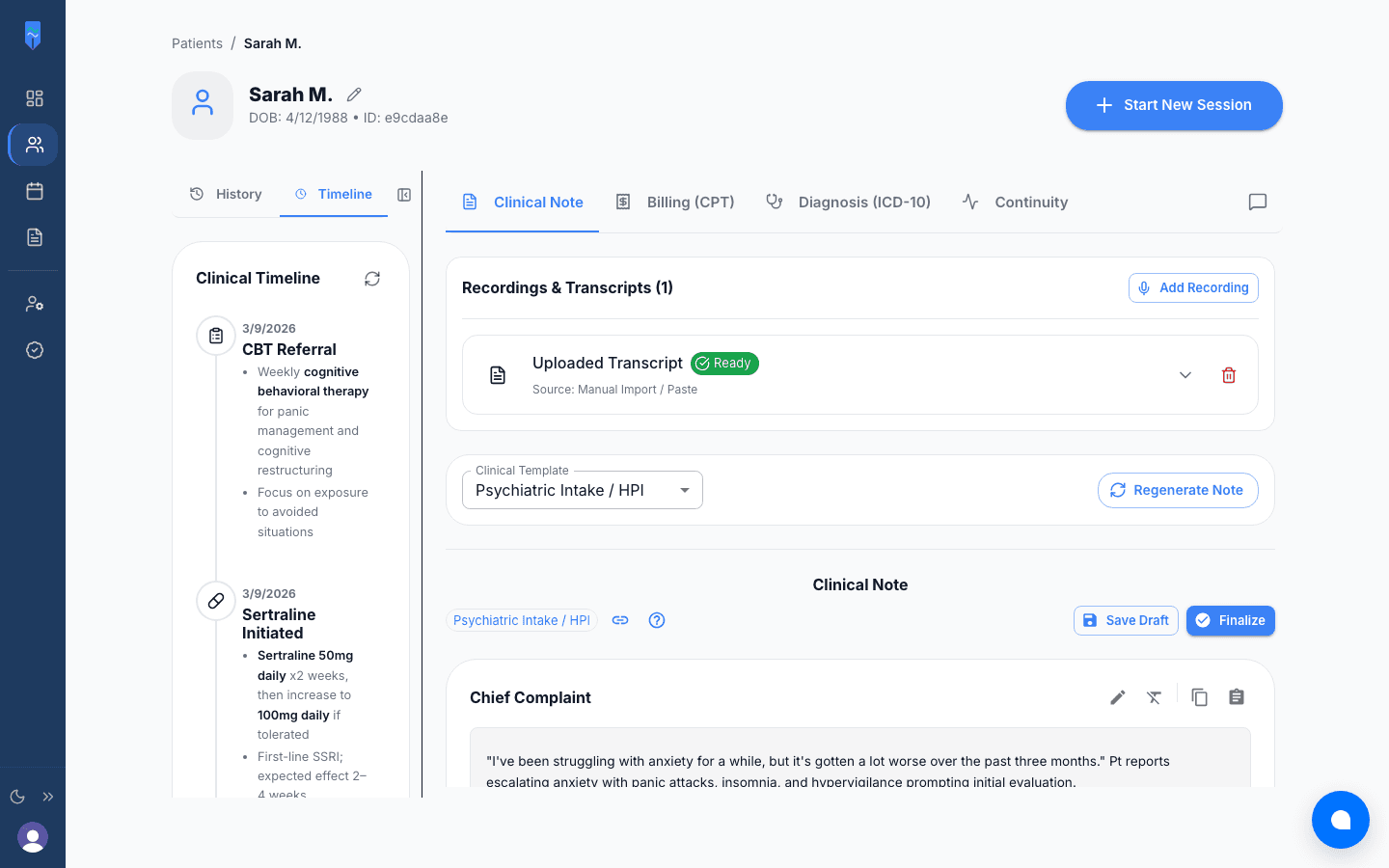1389x868 pixels.
Task: Delete the Uploaded Transcript with trash icon
Action: click(x=1229, y=375)
